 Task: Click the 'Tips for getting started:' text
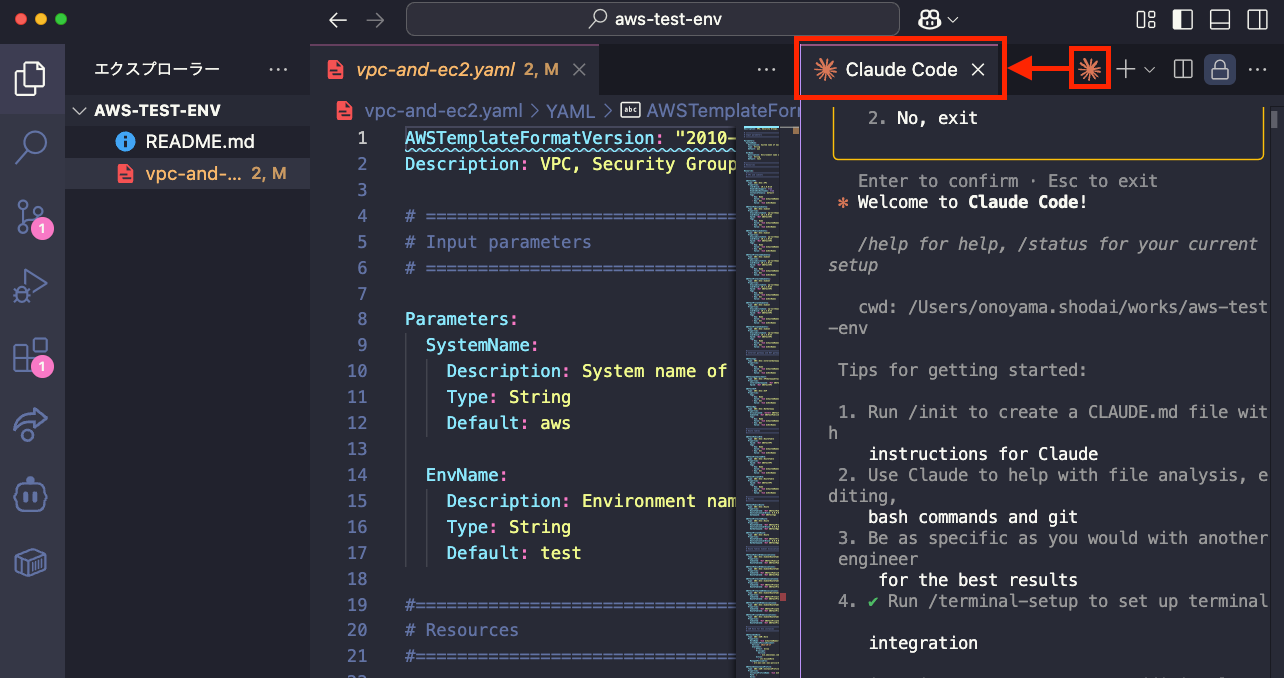click(962, 370)
